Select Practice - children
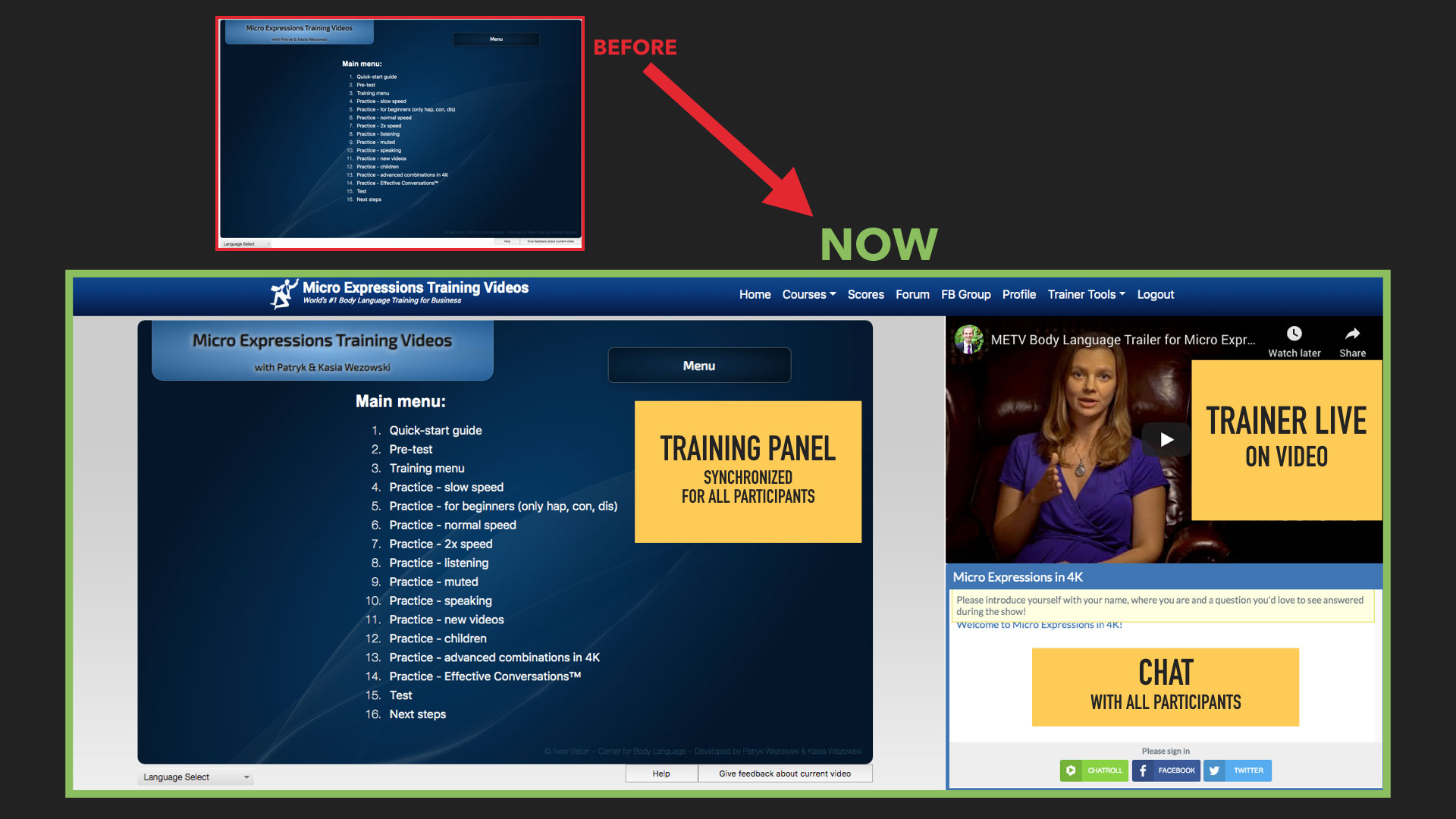Screen dimensions: 1456x819 (438, 639)
